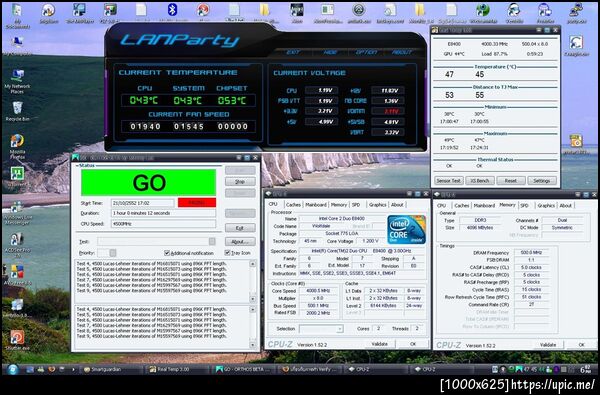Activate the GO - ORTHOS BETA taskbar button

pos(244,369)
